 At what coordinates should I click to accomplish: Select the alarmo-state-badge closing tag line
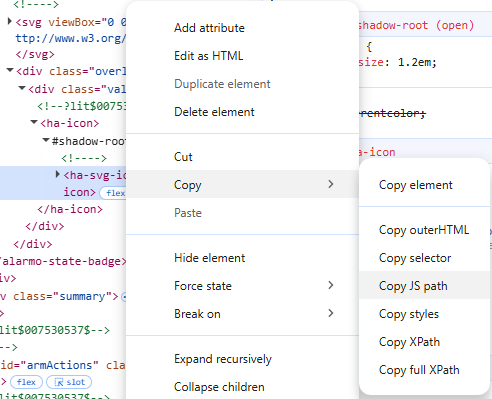coord(63,261)
